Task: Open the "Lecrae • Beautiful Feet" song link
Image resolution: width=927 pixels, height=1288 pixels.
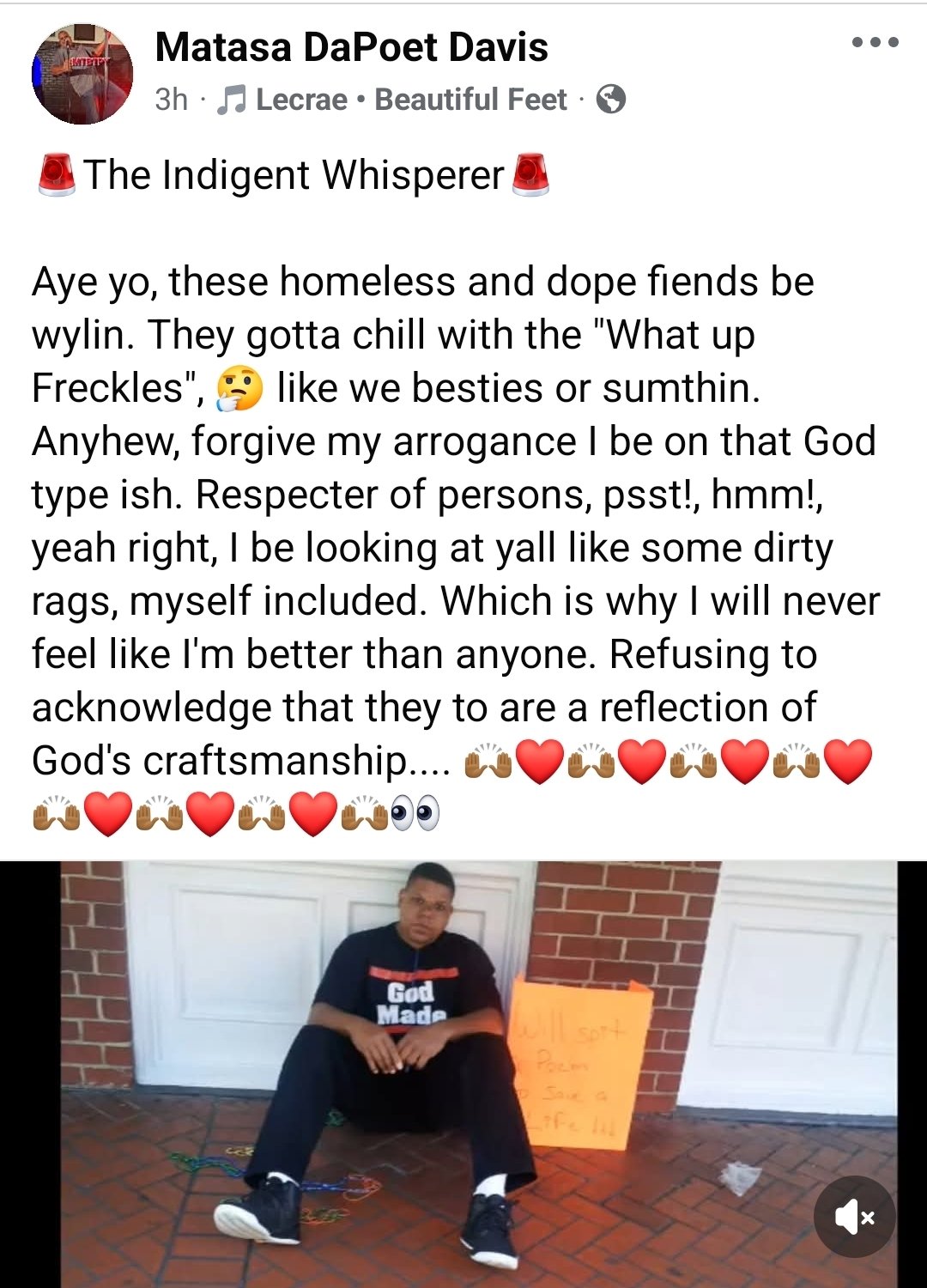Action: [x=411, y=100]
